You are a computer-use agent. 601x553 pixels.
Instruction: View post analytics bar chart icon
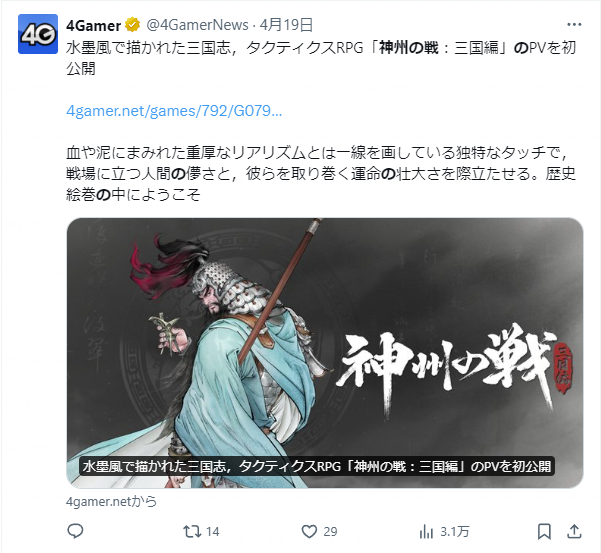click(x=426, y=532)
